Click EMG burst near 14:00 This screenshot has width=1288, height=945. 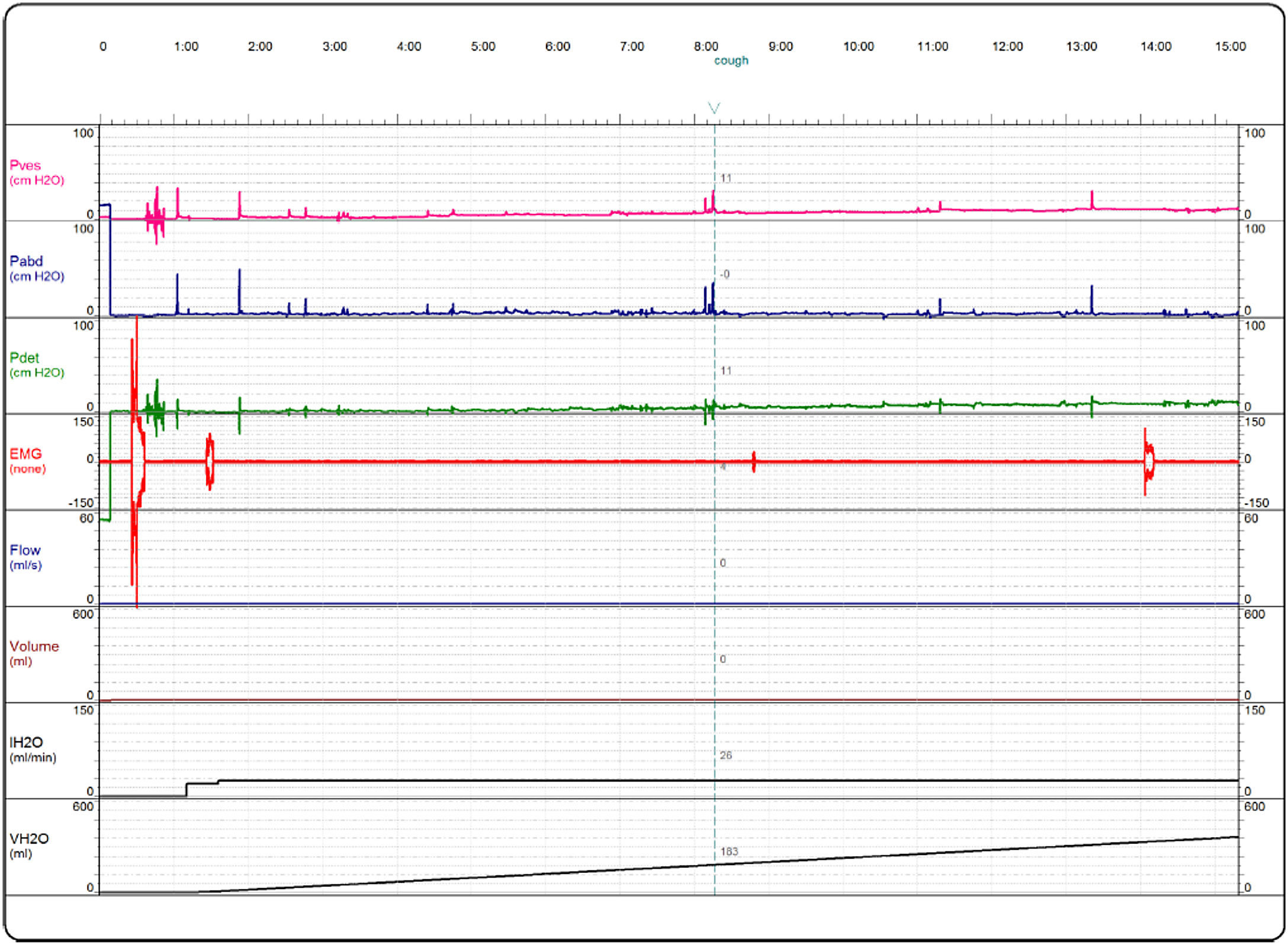[1149, 462]
